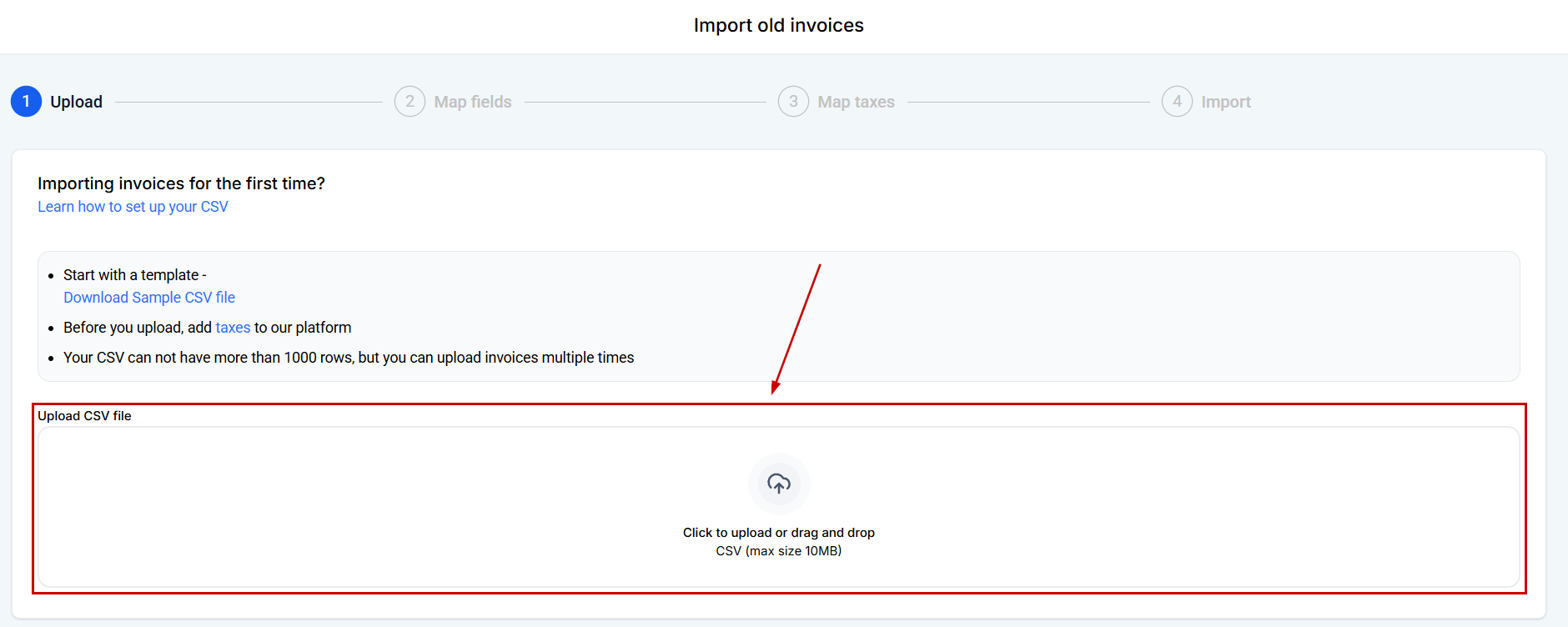
Task: Click the cloud upload icon
Action: coord(779,484)
